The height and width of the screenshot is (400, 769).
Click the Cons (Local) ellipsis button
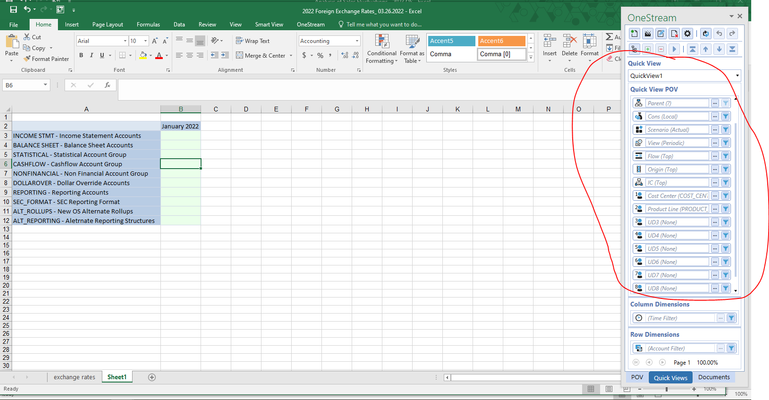tap(715, 116)
